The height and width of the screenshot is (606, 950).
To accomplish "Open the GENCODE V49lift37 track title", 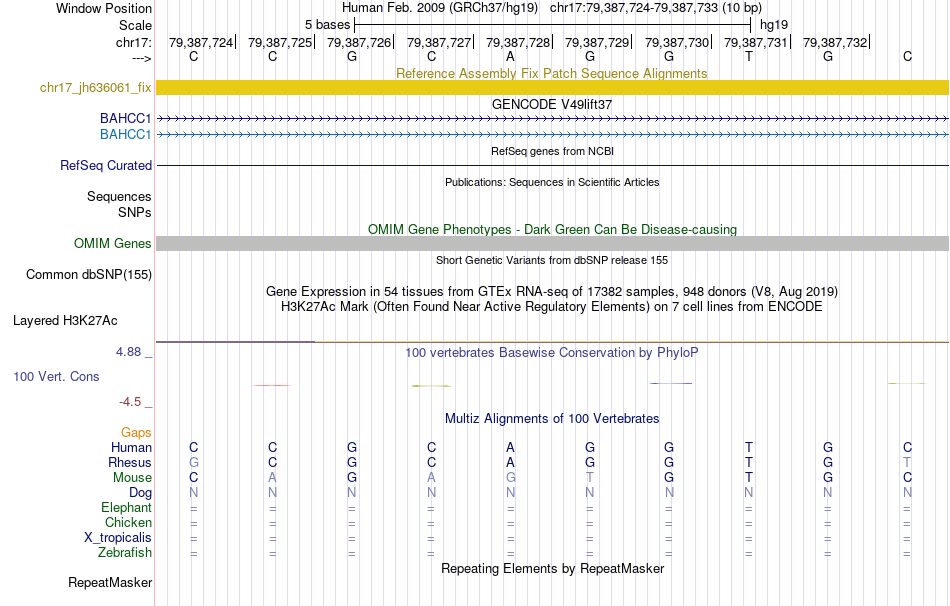I will pyautogui.click(x=552, y=104).
